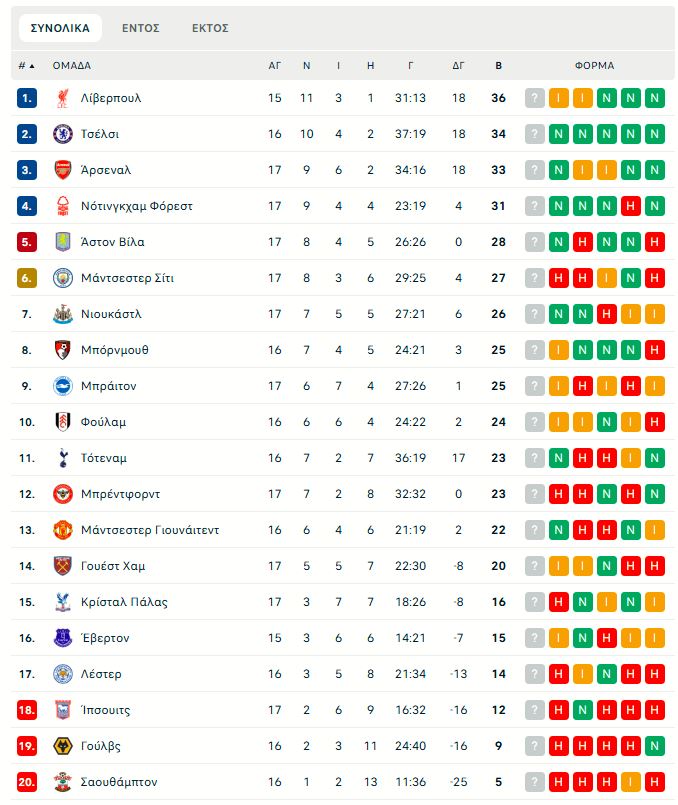The width and height of the screenshot is (678, 805).
Task: Open the Μάντσεστερ Γιουνάιτεντ team link
Action: (149, 530)
